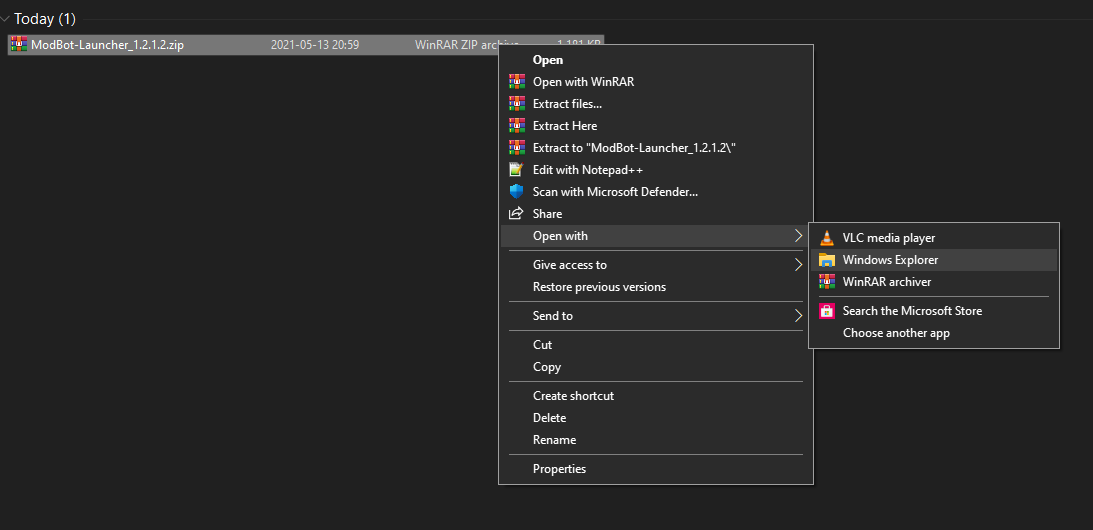The width and height of the screenshot is (1093, 530).
Task: Click the WinRAR icon beside Extract Here
Action: 517,126
